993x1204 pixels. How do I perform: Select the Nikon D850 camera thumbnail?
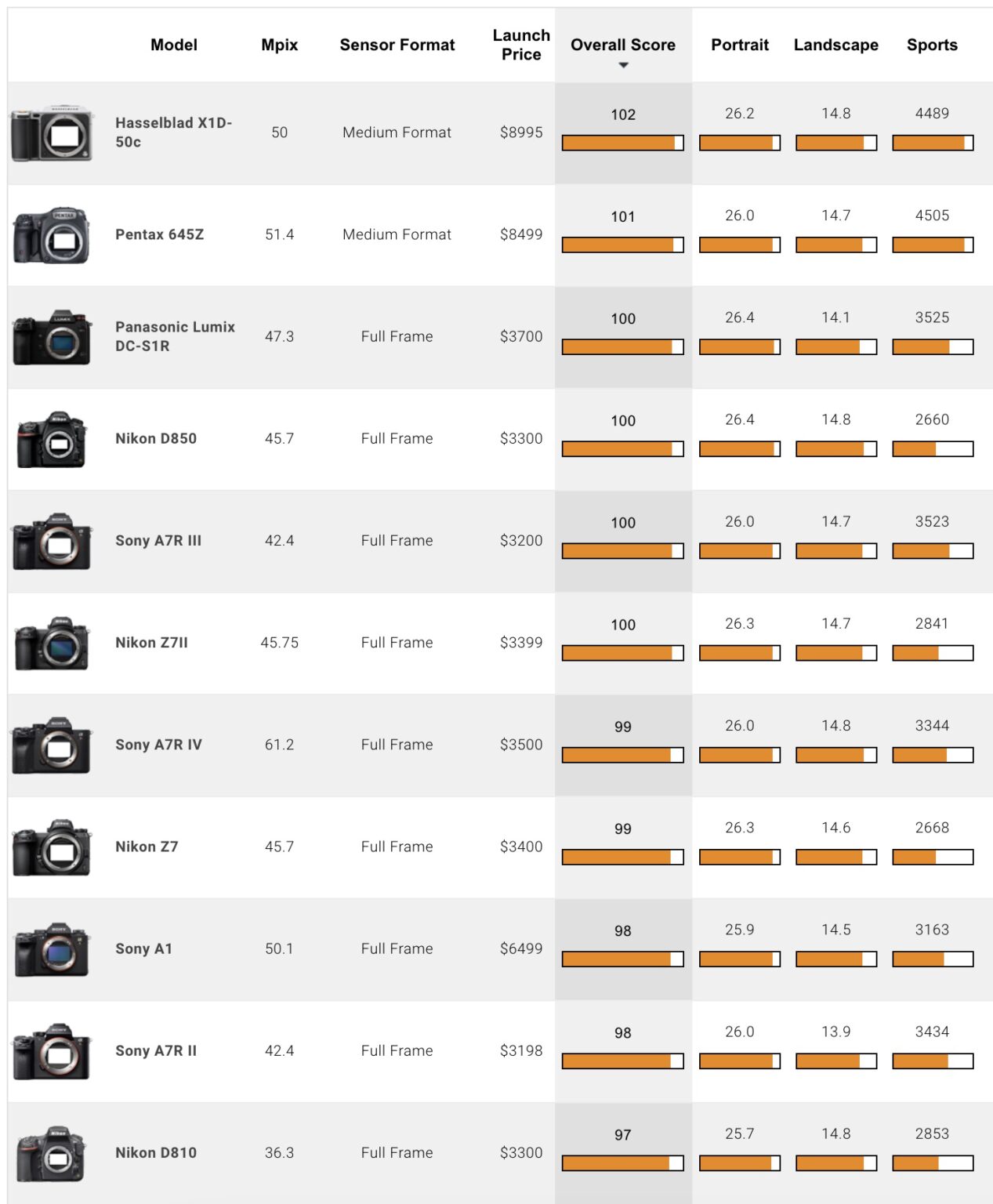click(52, 440)
